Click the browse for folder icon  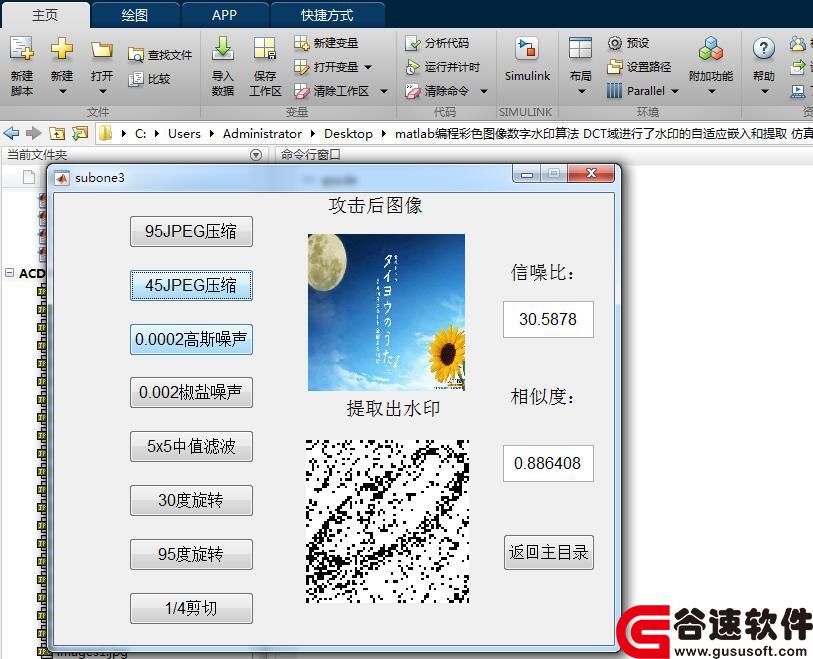pyautogui.click(x=80, y=133)
